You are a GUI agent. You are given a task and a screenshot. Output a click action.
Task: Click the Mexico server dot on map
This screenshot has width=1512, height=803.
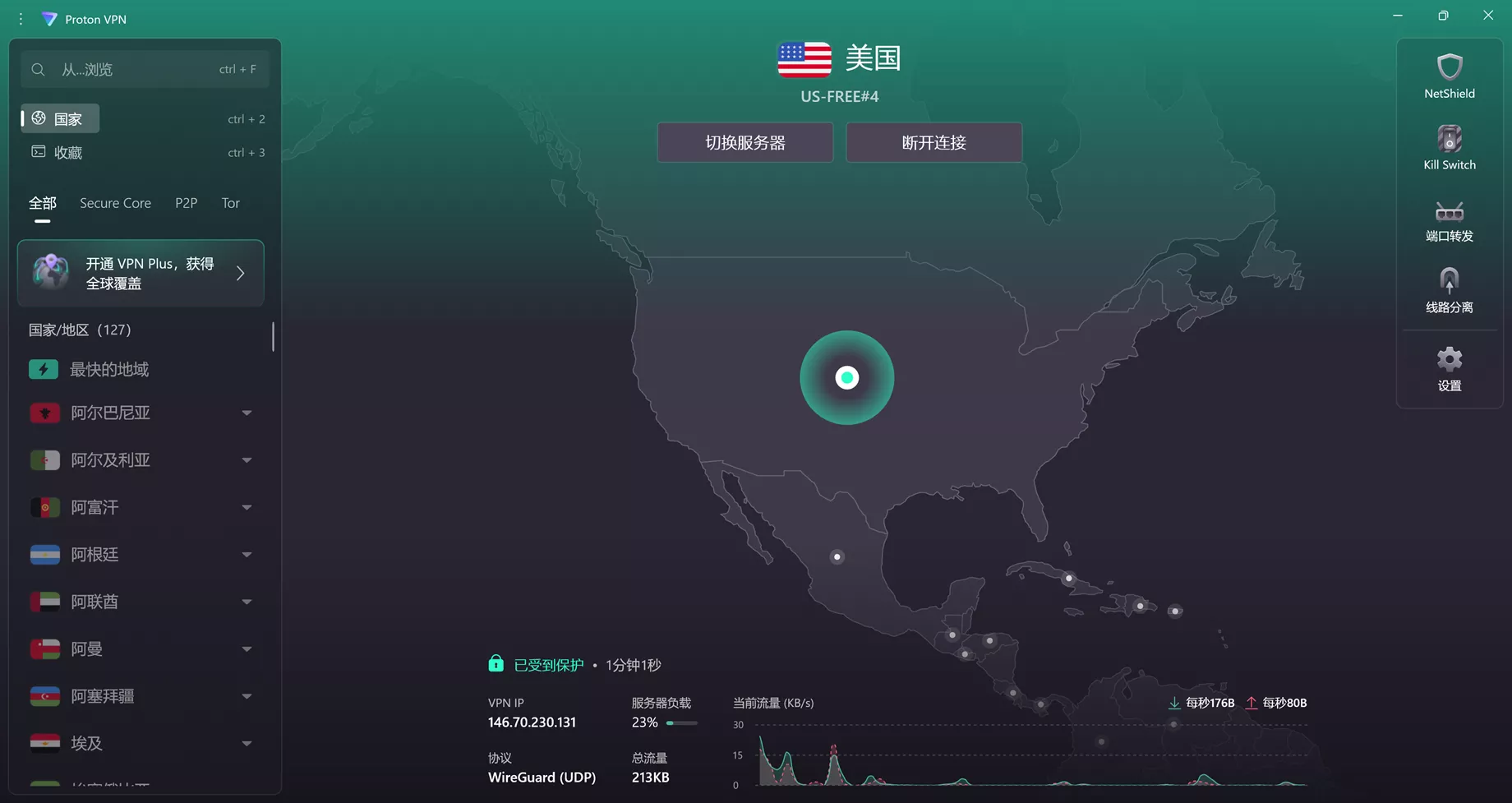point(837,557)
